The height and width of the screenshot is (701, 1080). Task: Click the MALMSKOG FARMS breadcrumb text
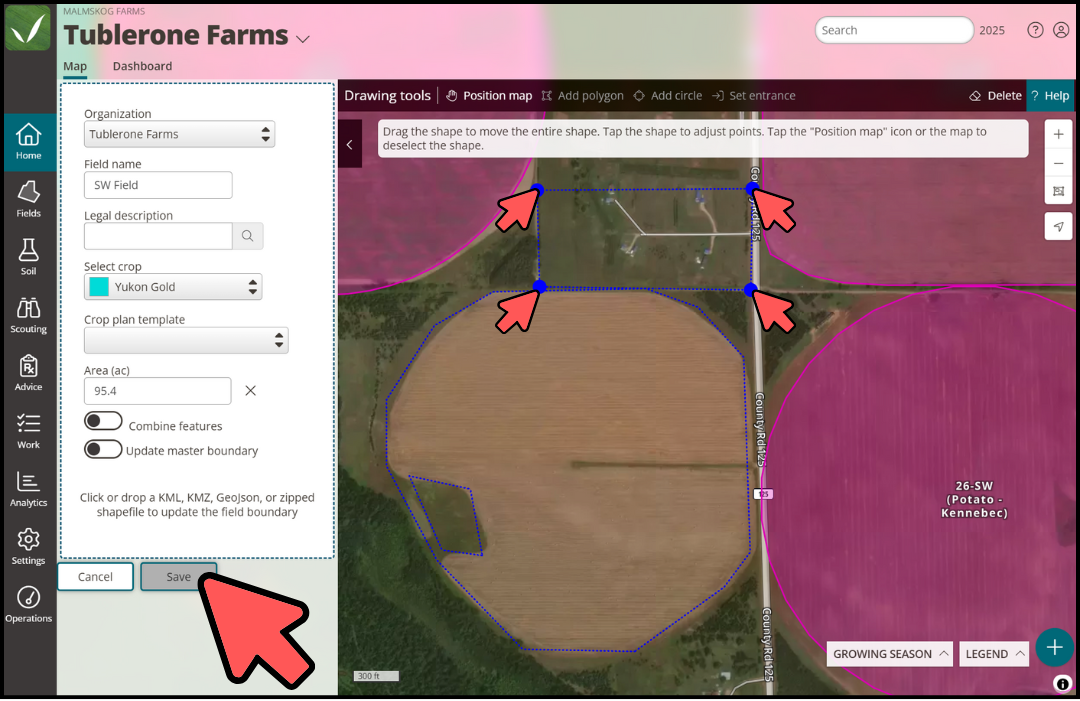click(x=104, y=11)
